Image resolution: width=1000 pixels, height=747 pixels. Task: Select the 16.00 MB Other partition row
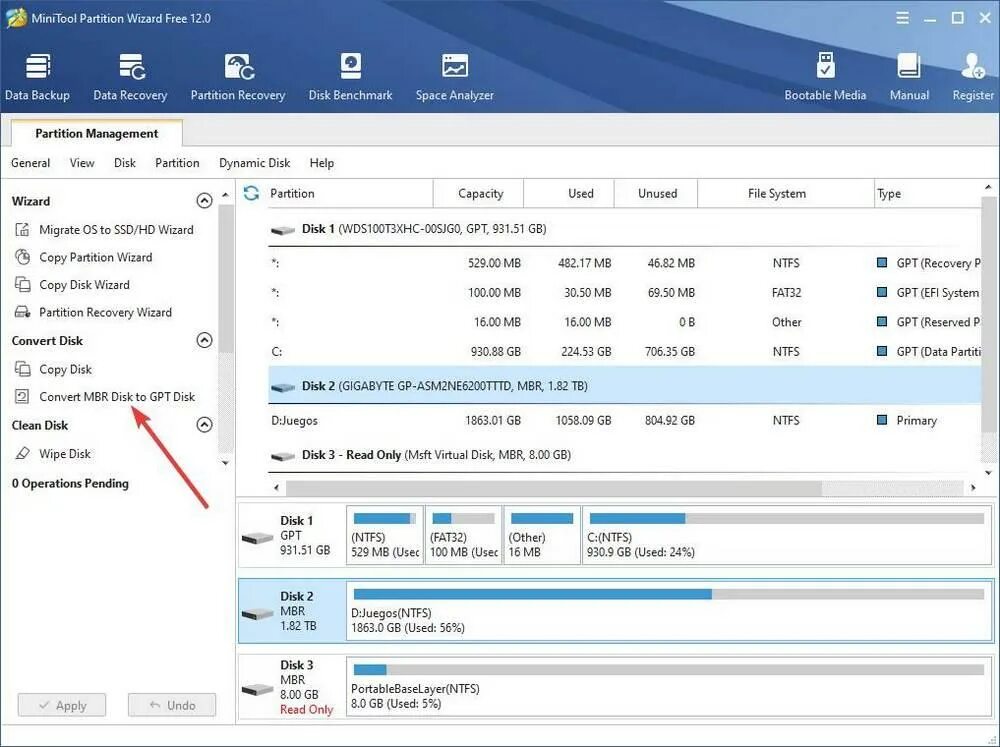point(624,322)
